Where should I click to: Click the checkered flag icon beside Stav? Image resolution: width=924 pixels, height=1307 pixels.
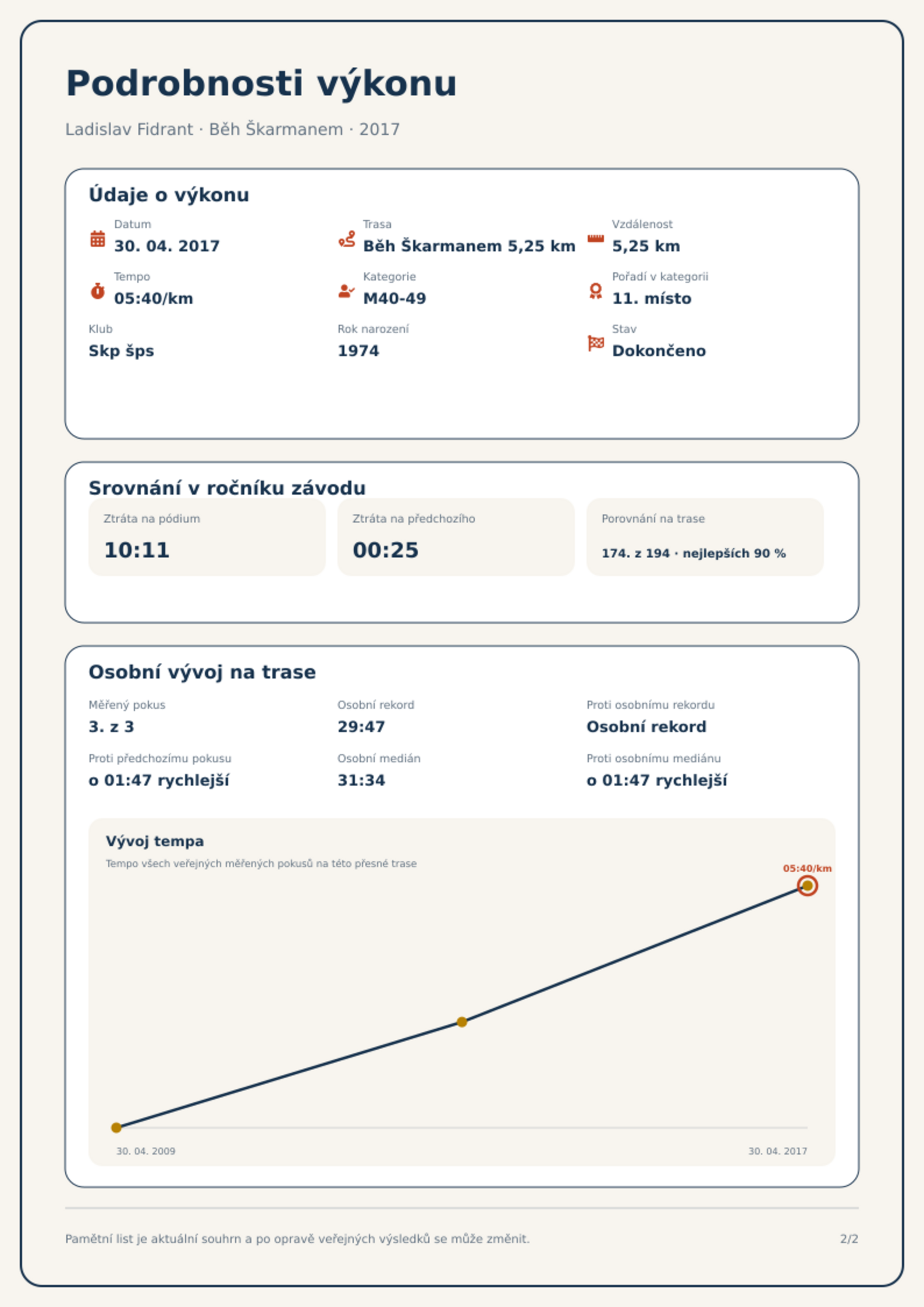(x=595, y=343)
